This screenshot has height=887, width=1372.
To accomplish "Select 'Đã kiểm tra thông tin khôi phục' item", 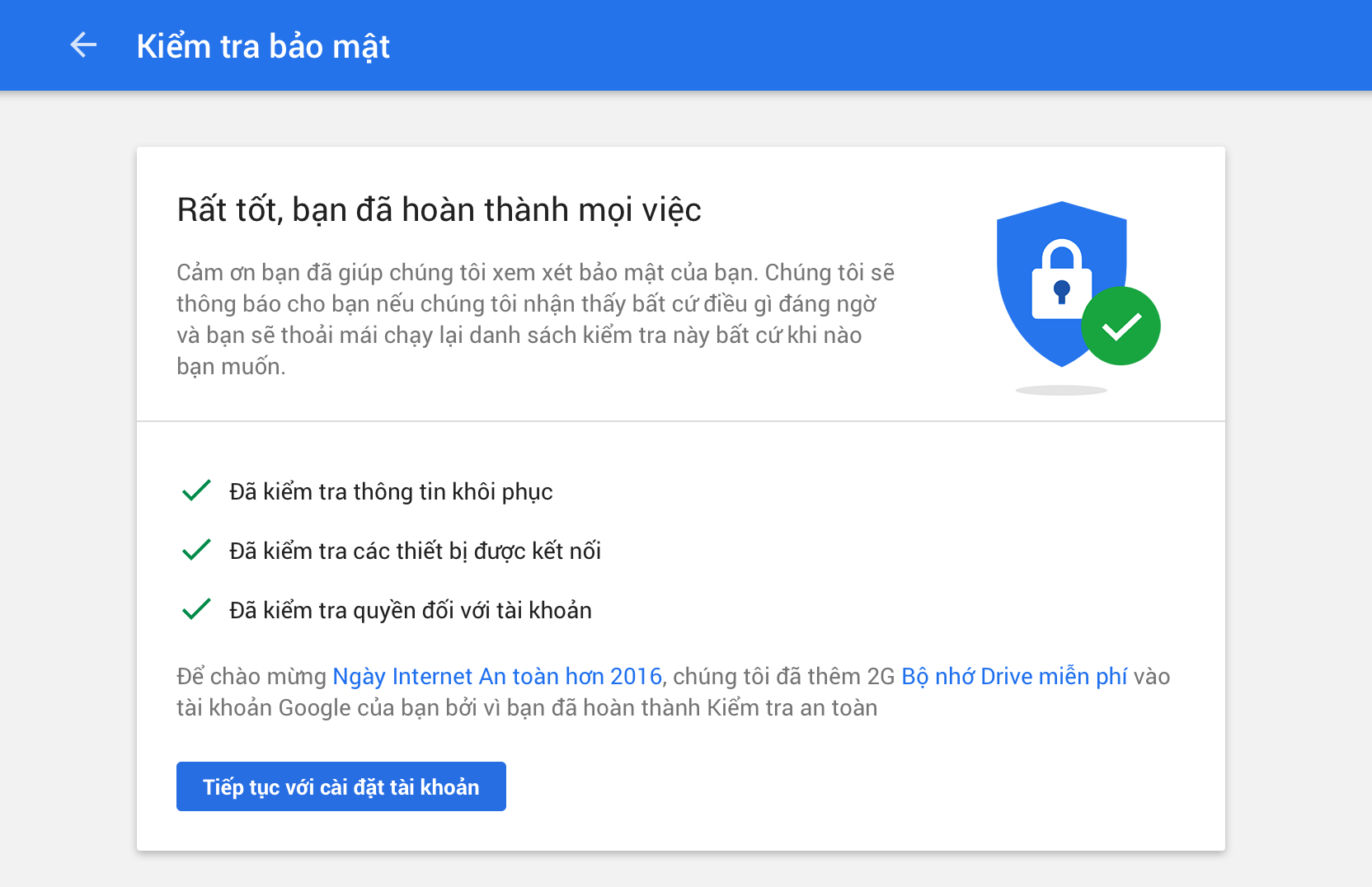I will [391, 491].
